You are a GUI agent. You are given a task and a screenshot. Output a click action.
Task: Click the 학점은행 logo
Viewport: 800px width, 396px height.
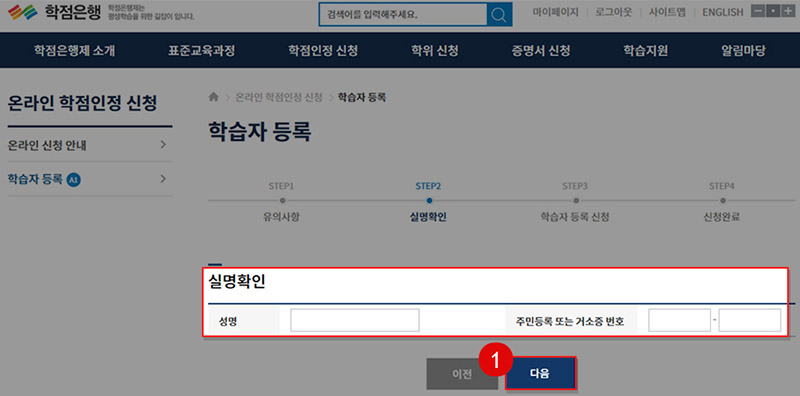54,12
